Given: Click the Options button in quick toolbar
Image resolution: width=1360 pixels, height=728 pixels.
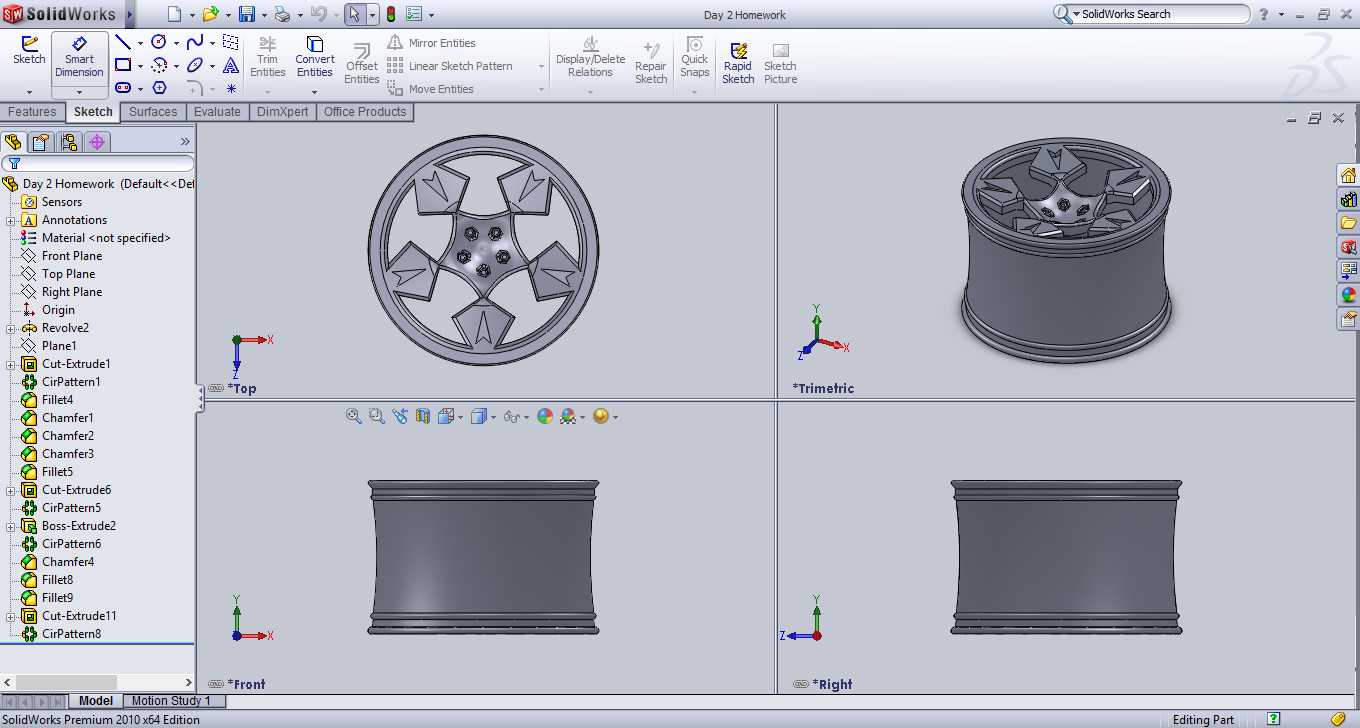Looking at the screenshot, I should coord(414,14).
